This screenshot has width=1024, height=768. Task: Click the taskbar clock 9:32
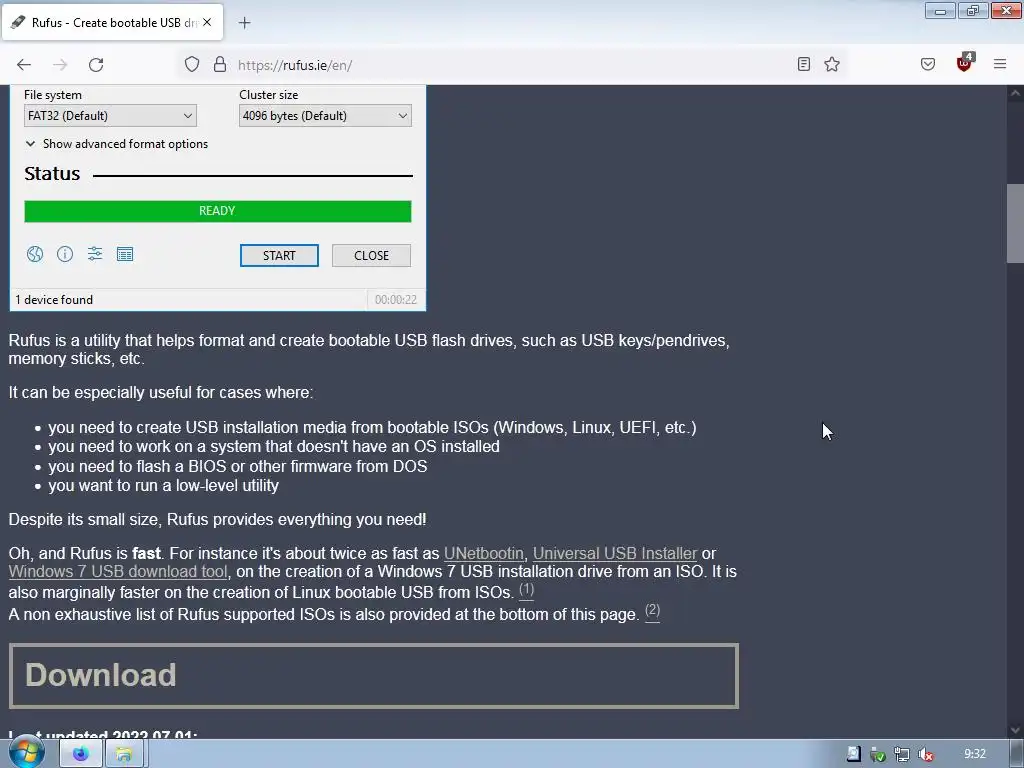[975, 754]
